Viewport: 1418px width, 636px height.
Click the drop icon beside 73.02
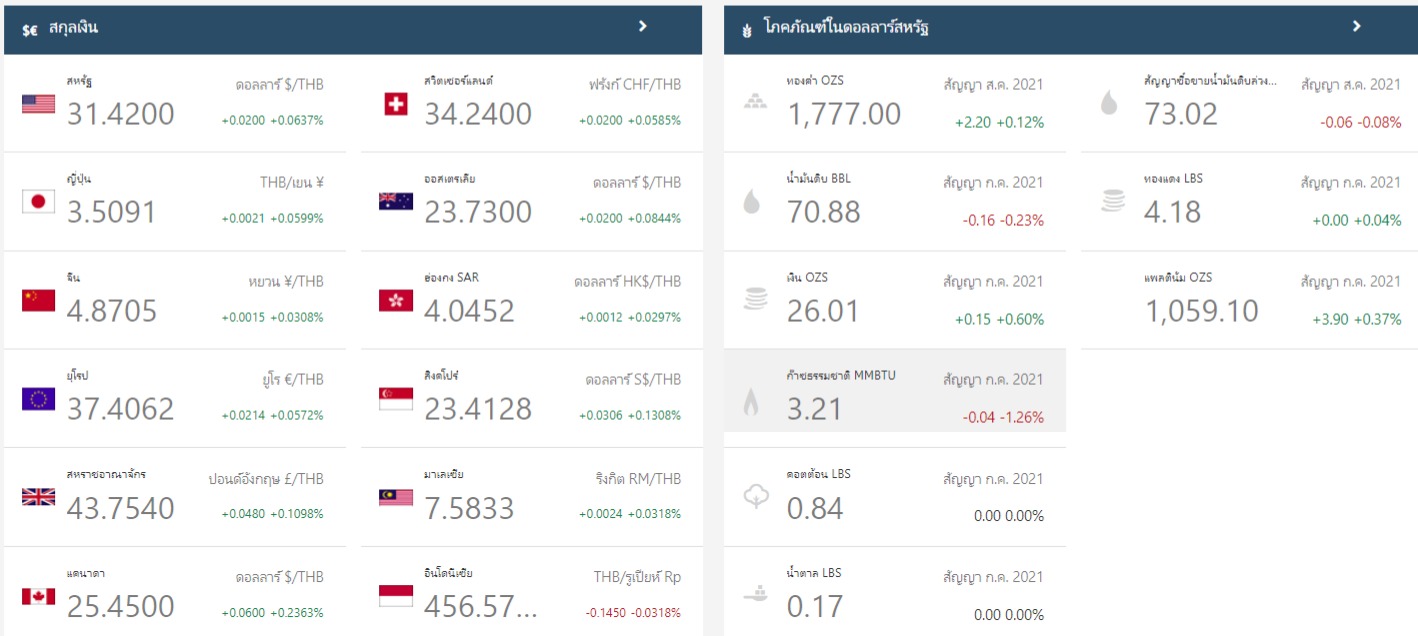(1109, 103)
